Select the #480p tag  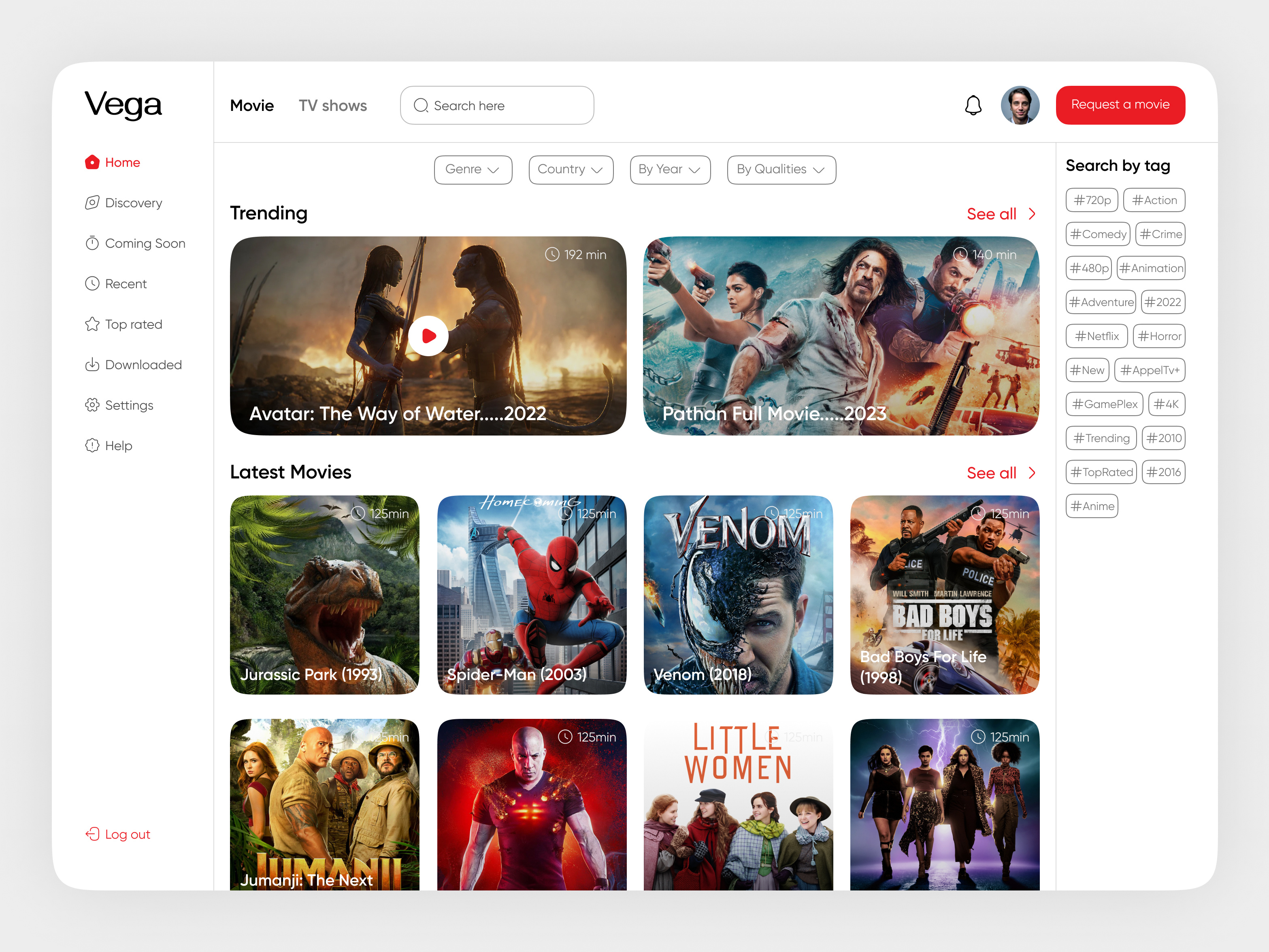click(1089, 268)
